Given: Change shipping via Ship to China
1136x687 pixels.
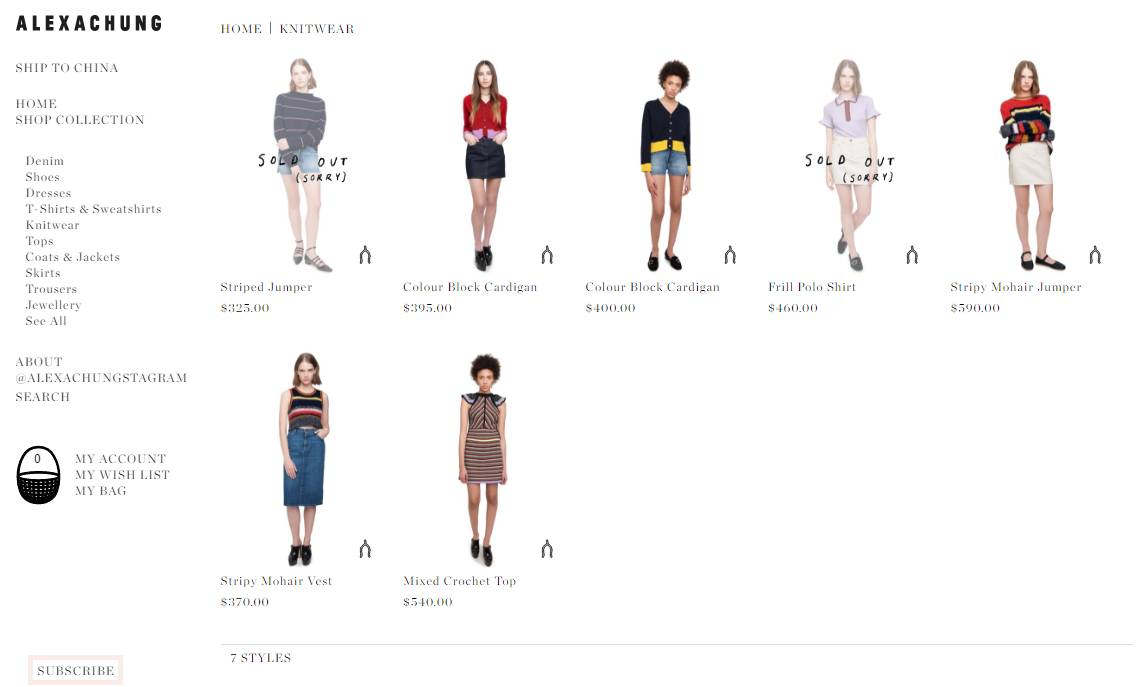Looking at the screenshot, I should [67, 67].
